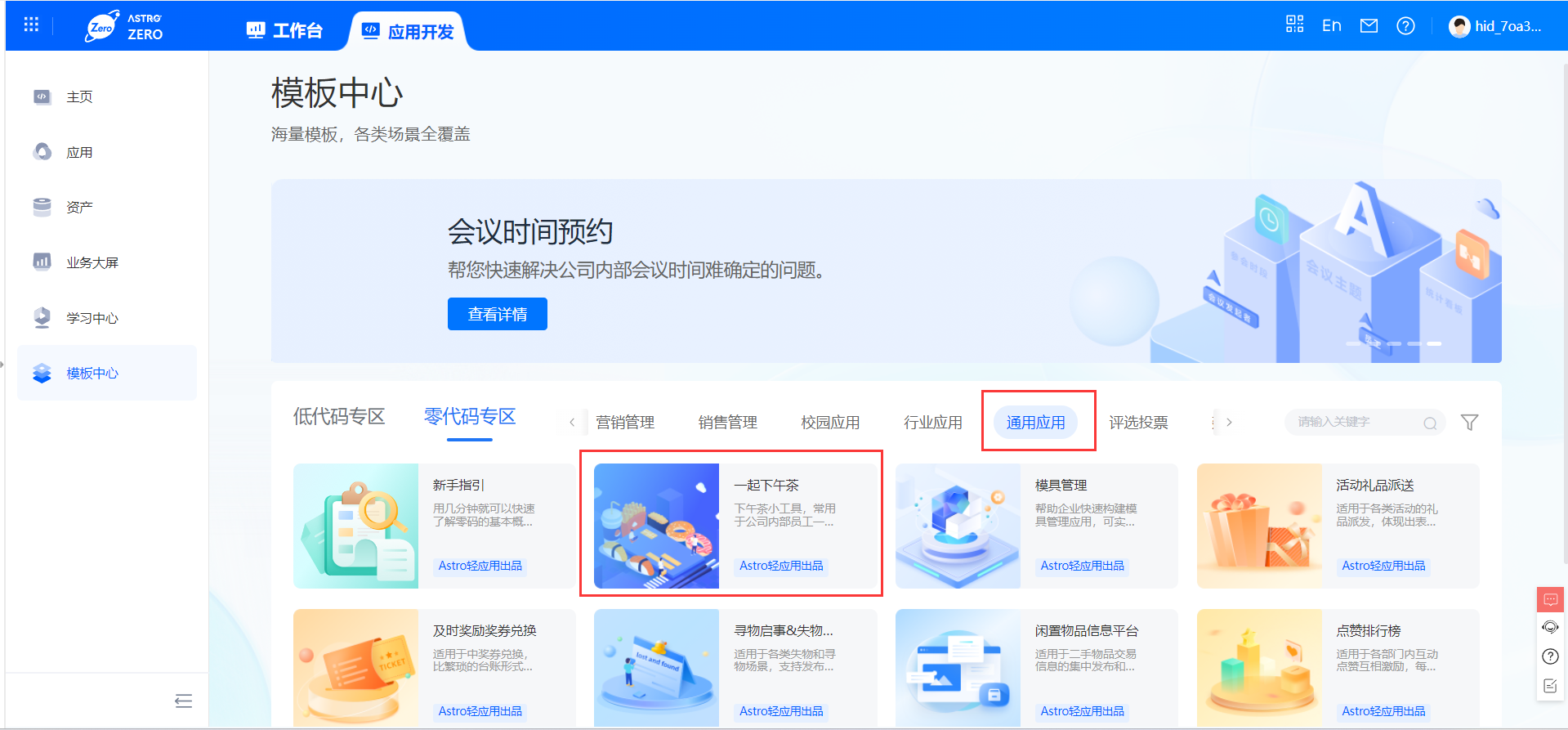Select the 通用应用 category

coord(1036,423)
